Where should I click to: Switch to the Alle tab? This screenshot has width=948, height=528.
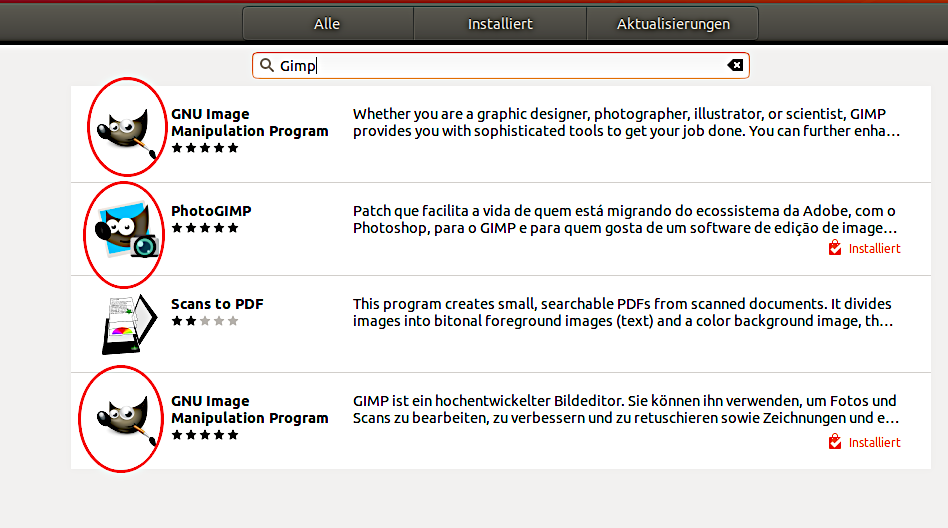pyautogui.click(x=328, y=24)
